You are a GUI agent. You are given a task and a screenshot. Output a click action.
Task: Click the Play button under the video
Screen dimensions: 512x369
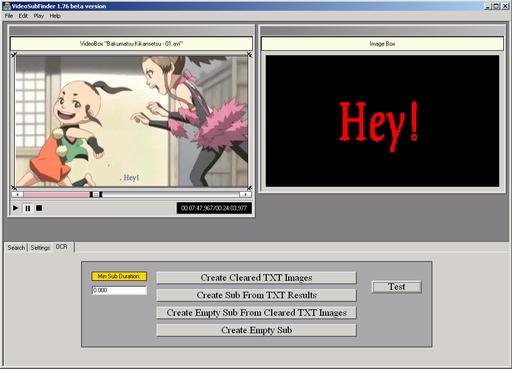point(15,208)
